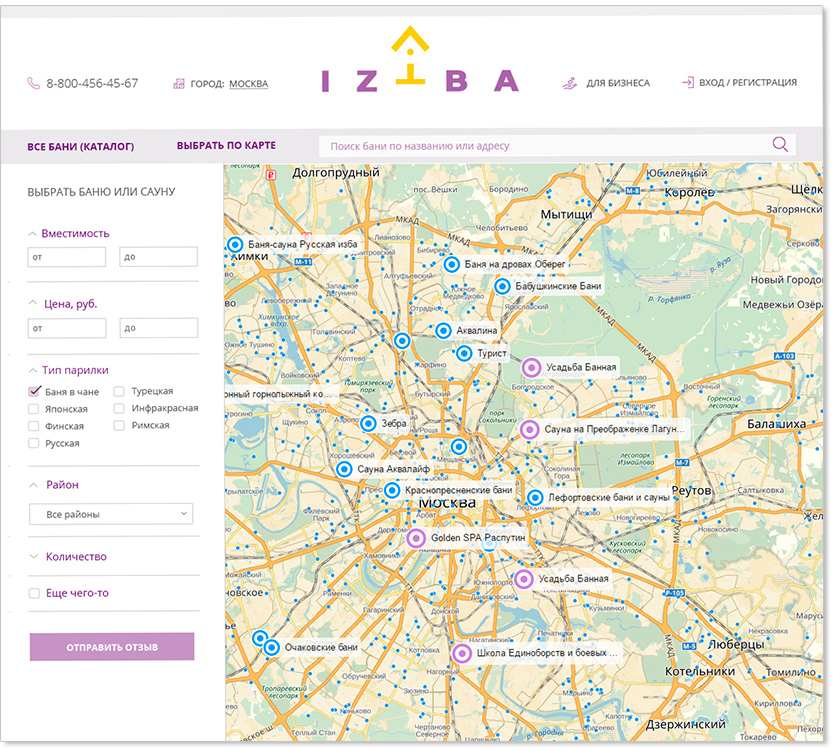835x751 pixels.
Task: Click the handset icon beside the phone number
Action: (x=34, y=84)
